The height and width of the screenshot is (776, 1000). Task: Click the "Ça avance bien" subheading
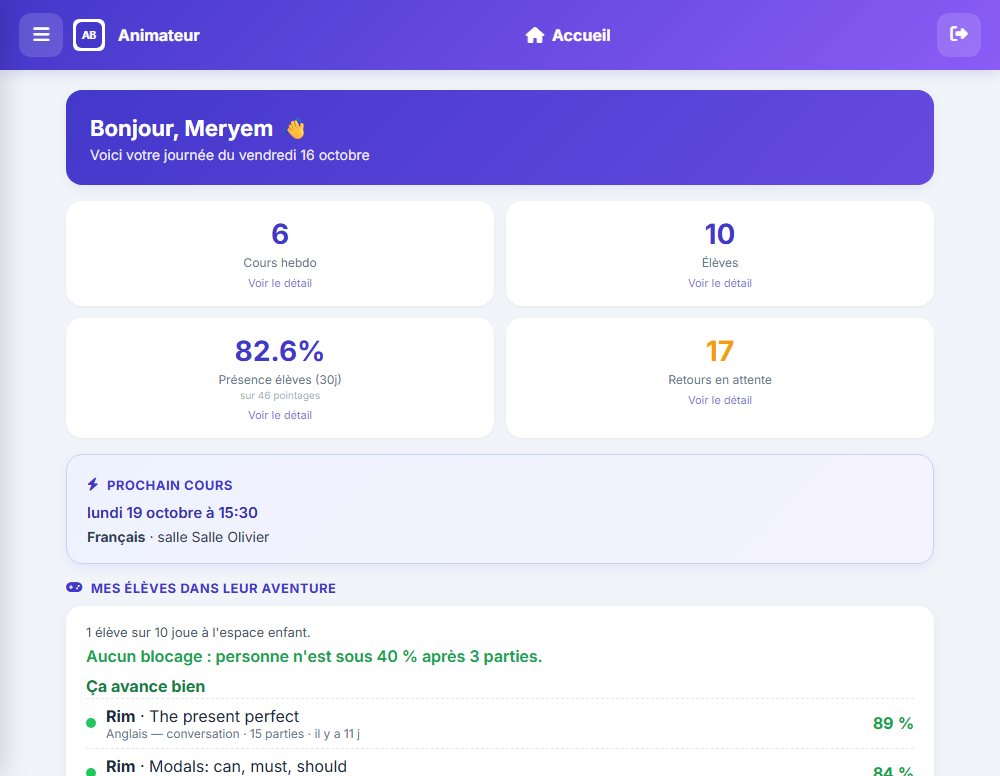coord(145,686)
